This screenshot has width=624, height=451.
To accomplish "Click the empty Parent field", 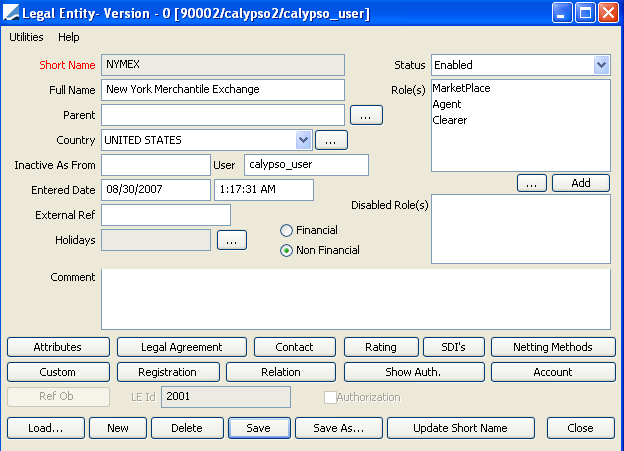I will click(223, 115).
